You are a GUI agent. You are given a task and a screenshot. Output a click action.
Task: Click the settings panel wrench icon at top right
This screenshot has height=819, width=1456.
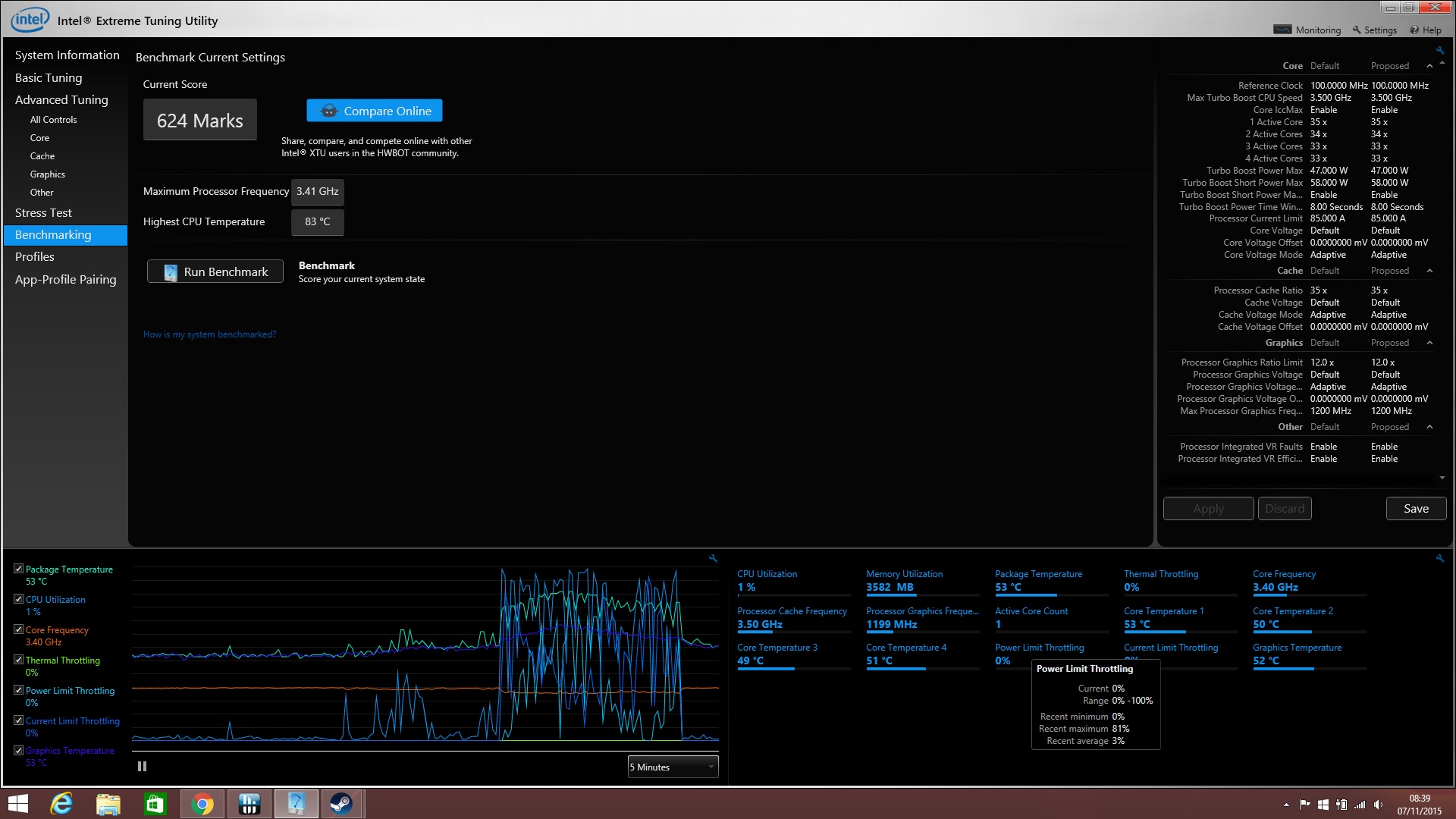tap(1439, 50)
